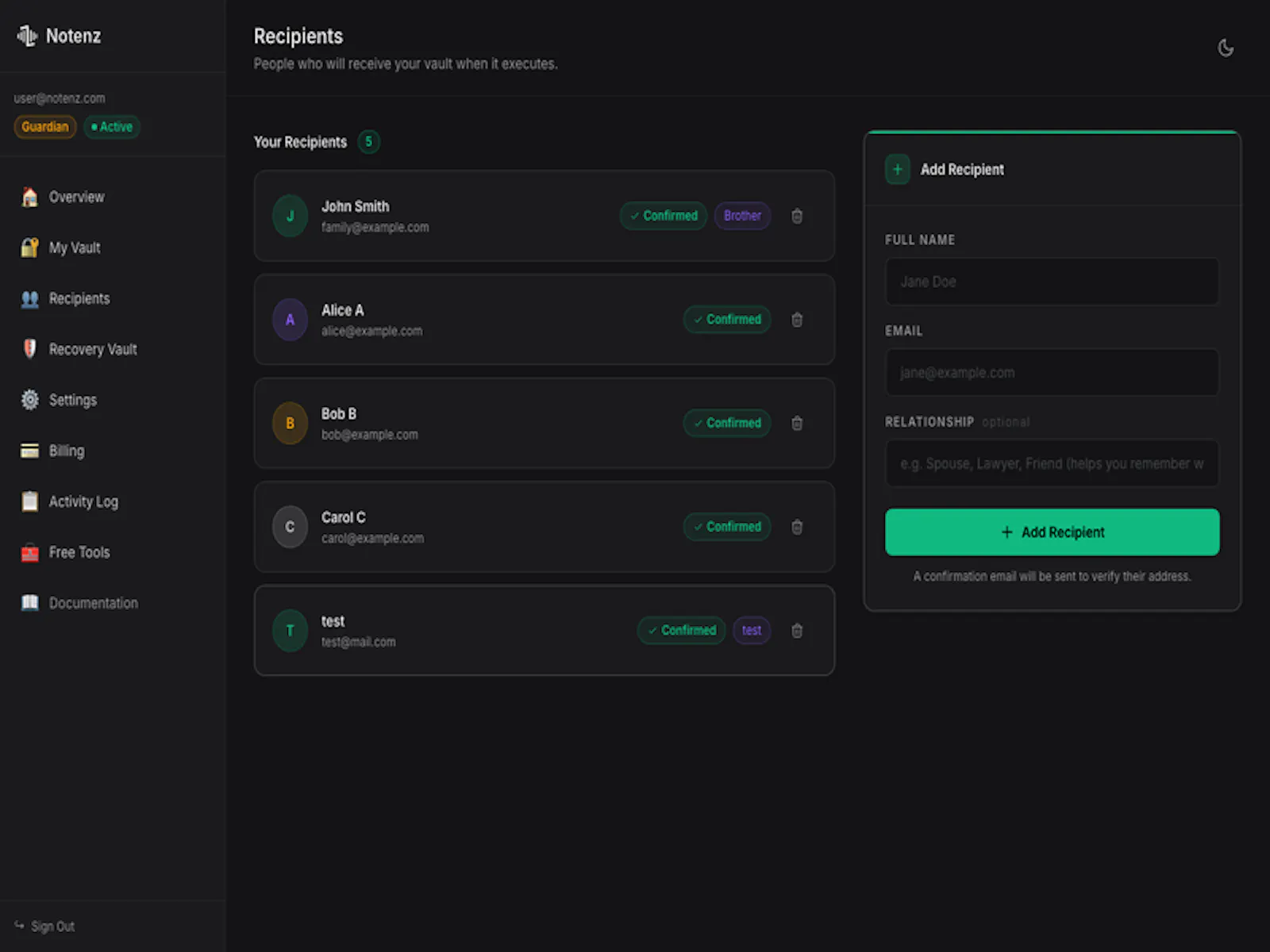The height and width of the screenshot is (952, 1270).
Task: Click Bob B's Confirmed badge
Action: click(727, 423)
